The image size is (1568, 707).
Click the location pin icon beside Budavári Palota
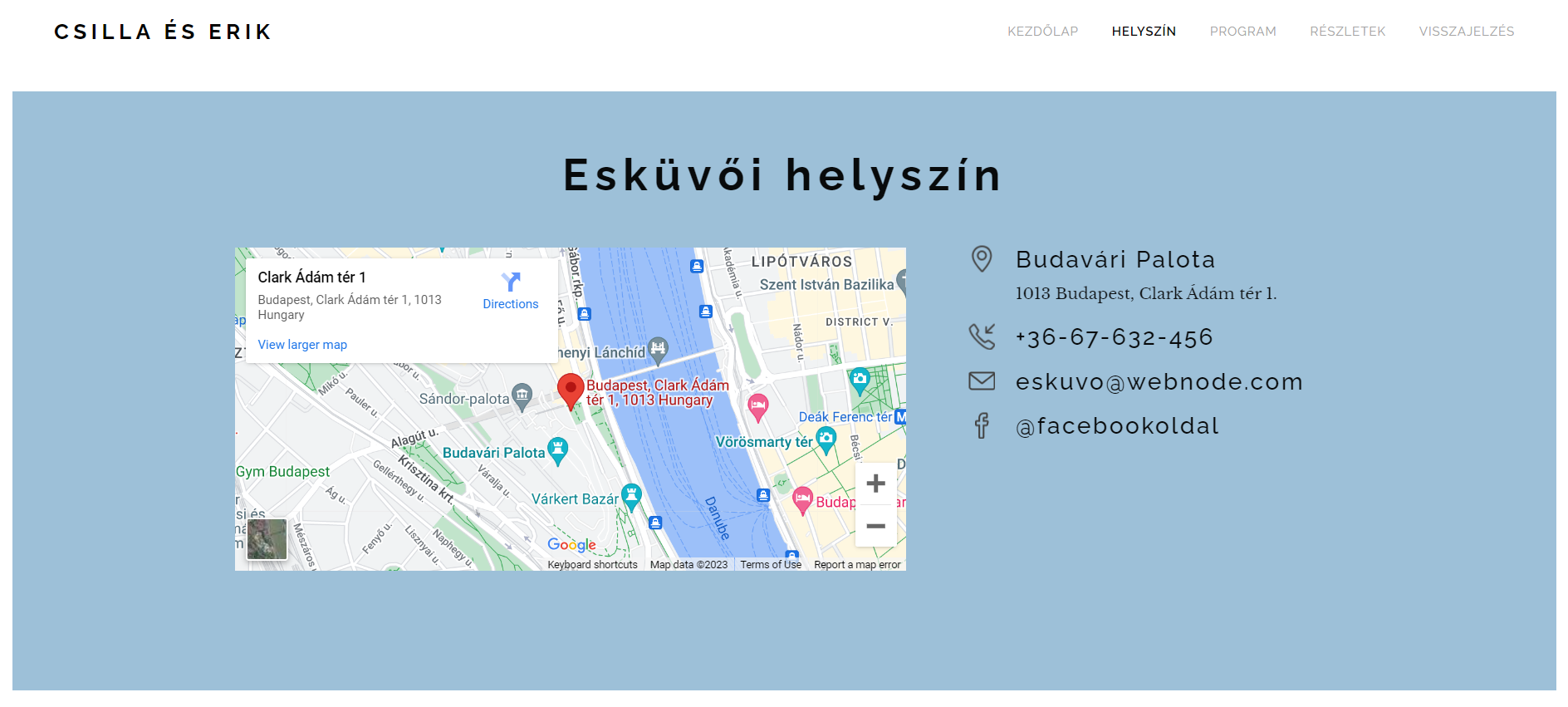982,259
